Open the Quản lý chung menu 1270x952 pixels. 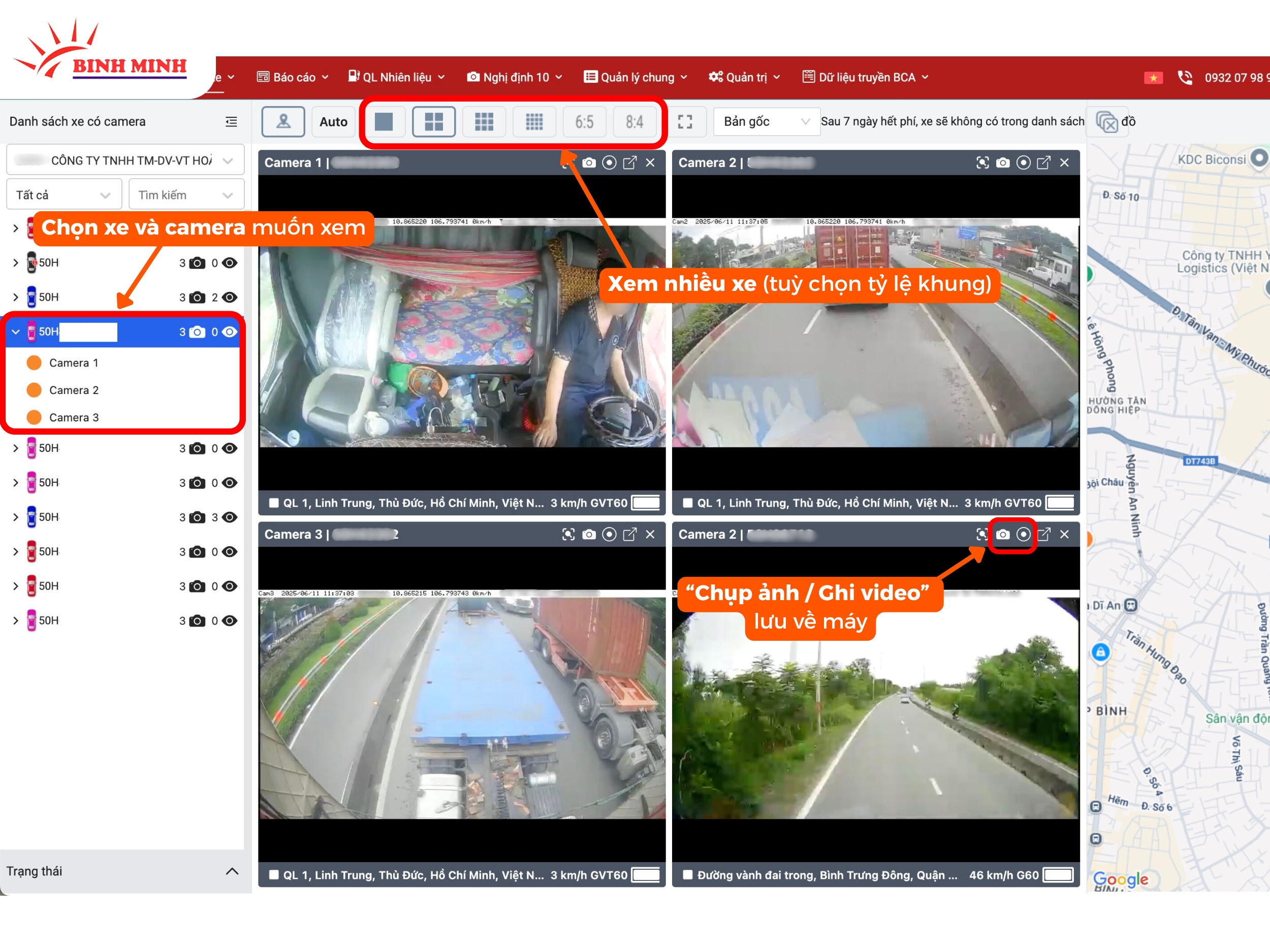636,77
